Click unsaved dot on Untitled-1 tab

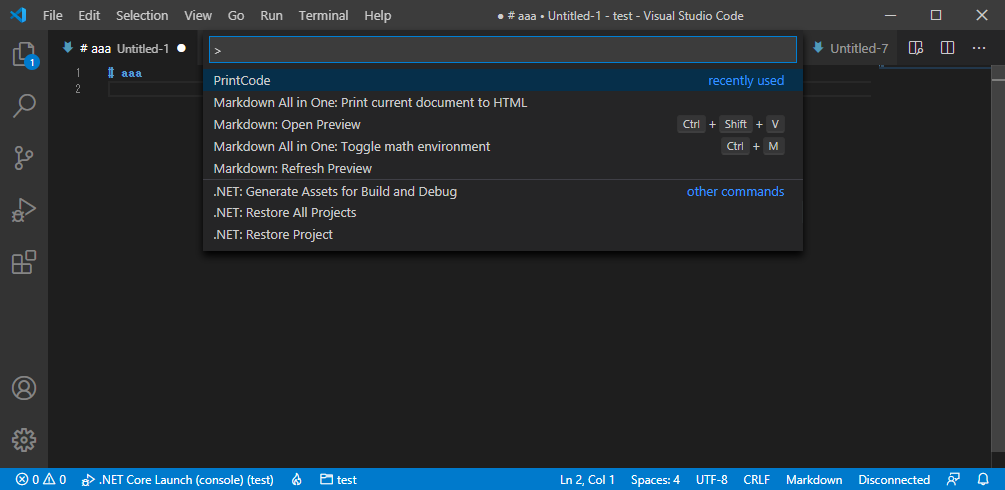coord(181,48)
